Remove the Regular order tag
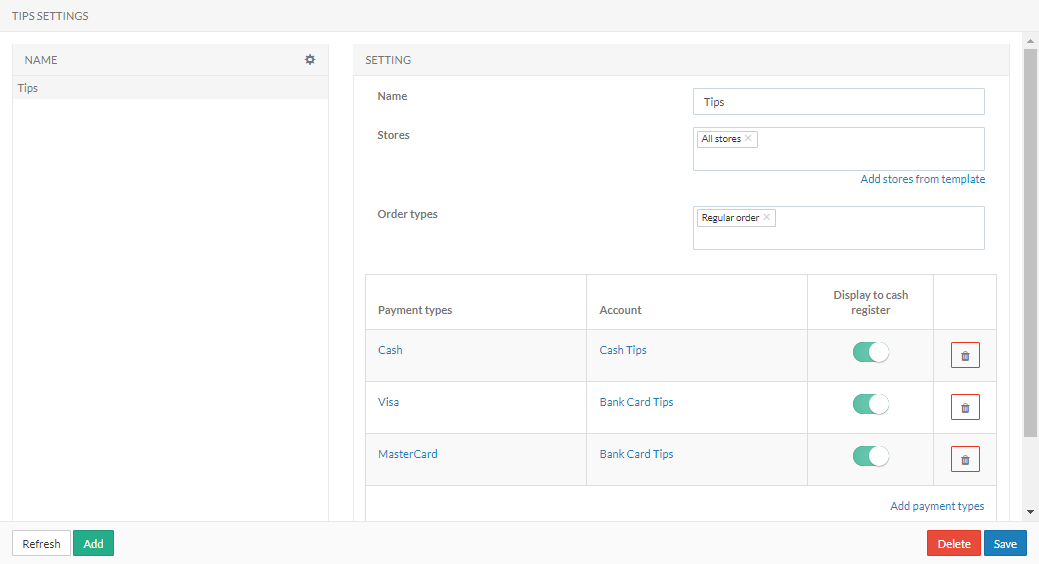 766,218
